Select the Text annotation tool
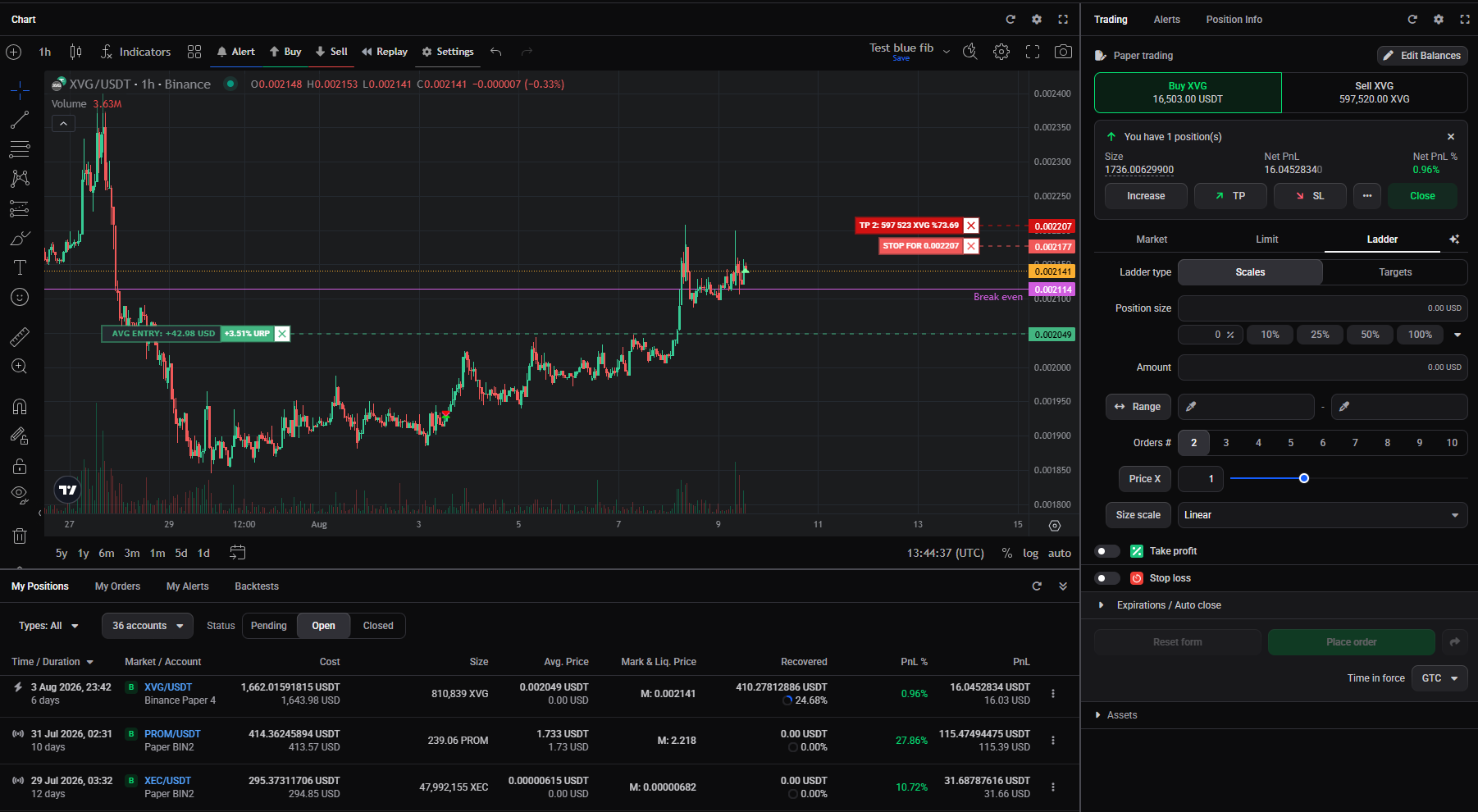This screenshot has height=812, width=1478. 20,267
